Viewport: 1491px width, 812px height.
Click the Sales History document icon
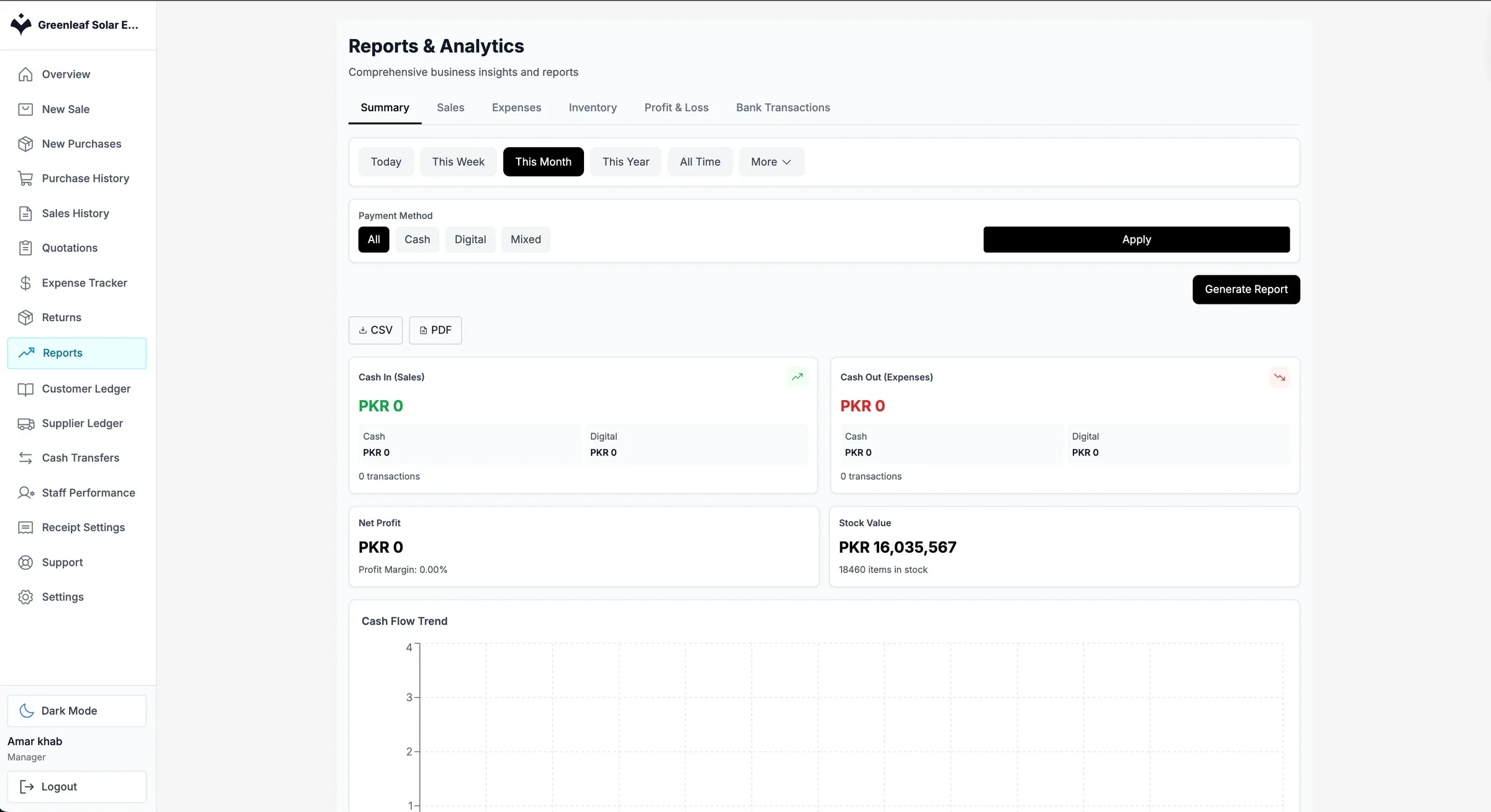(x=25, y=214)
